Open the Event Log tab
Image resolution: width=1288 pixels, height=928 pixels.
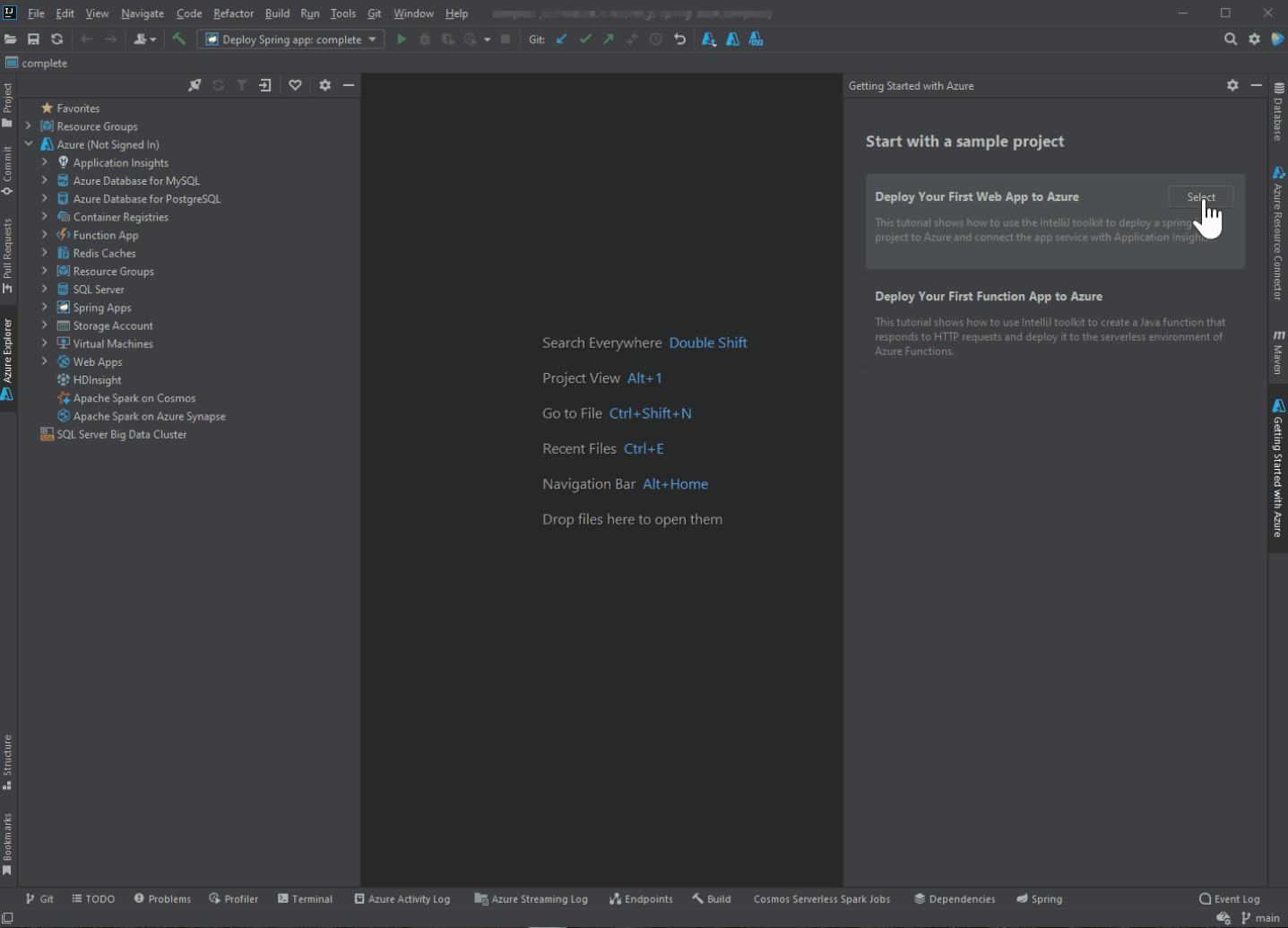pos(1230,898)
